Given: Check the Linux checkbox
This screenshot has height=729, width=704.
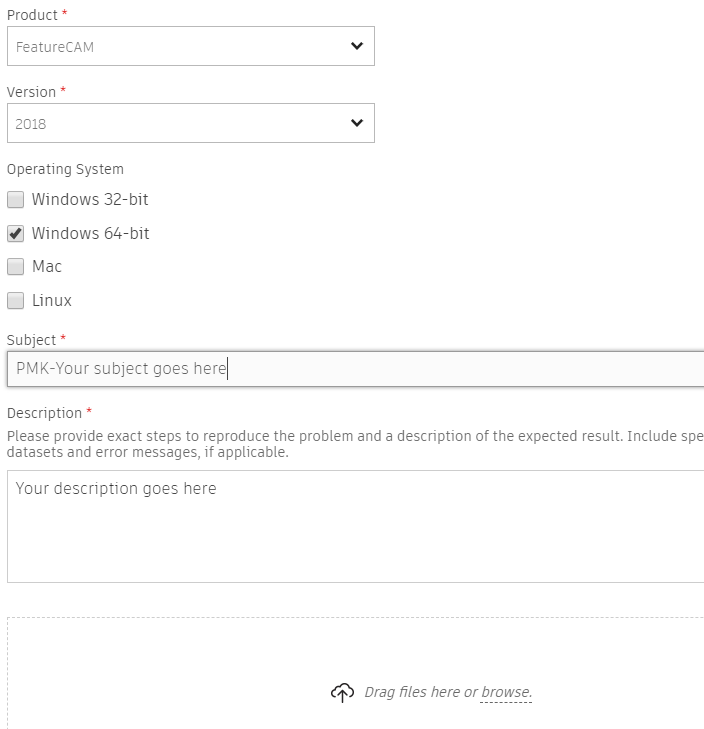Looking at the screenshot, I should click(x=15, y=300).
